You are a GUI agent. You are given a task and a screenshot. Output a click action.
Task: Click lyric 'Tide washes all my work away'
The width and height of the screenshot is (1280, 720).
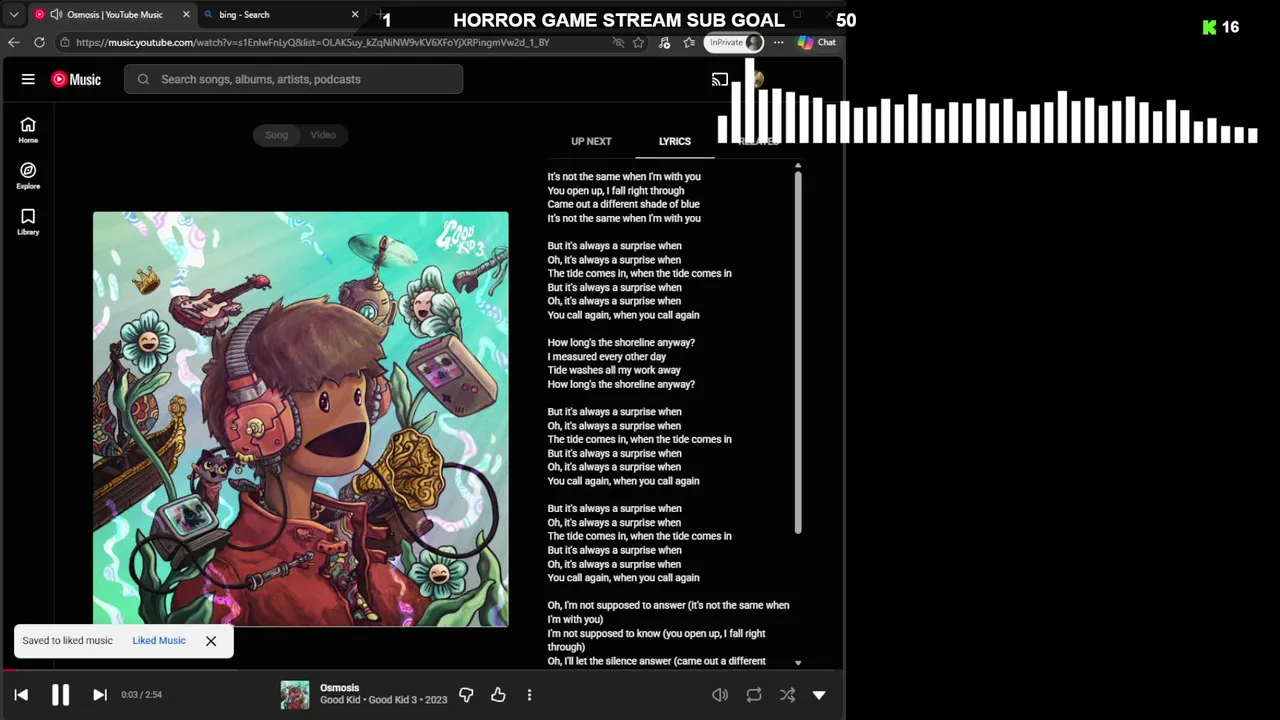click(x=614, y=370)
